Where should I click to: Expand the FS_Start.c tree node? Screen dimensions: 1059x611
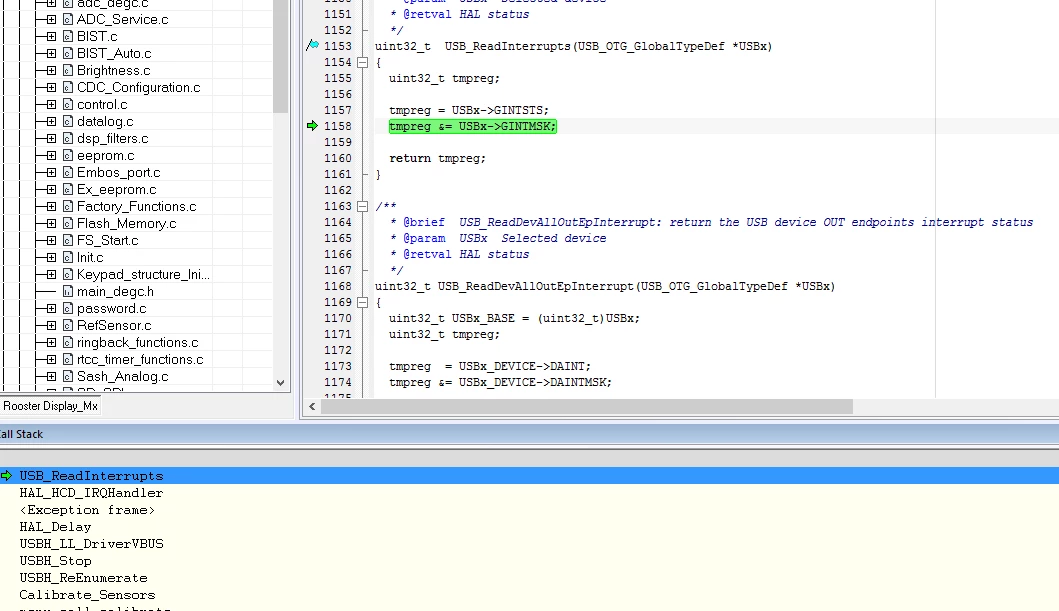tap(51, 240)
